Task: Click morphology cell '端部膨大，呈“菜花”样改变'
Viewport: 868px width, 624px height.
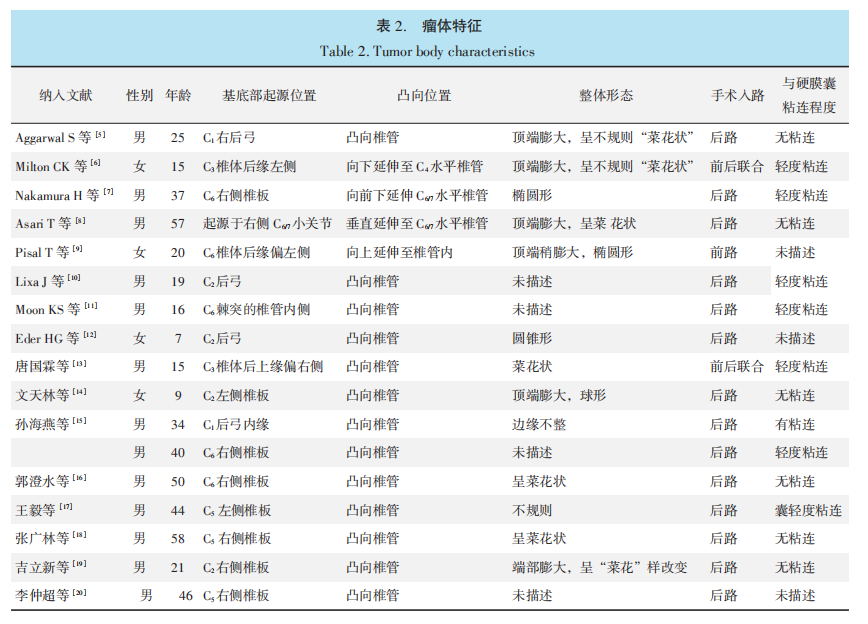Action: [600, 566]
